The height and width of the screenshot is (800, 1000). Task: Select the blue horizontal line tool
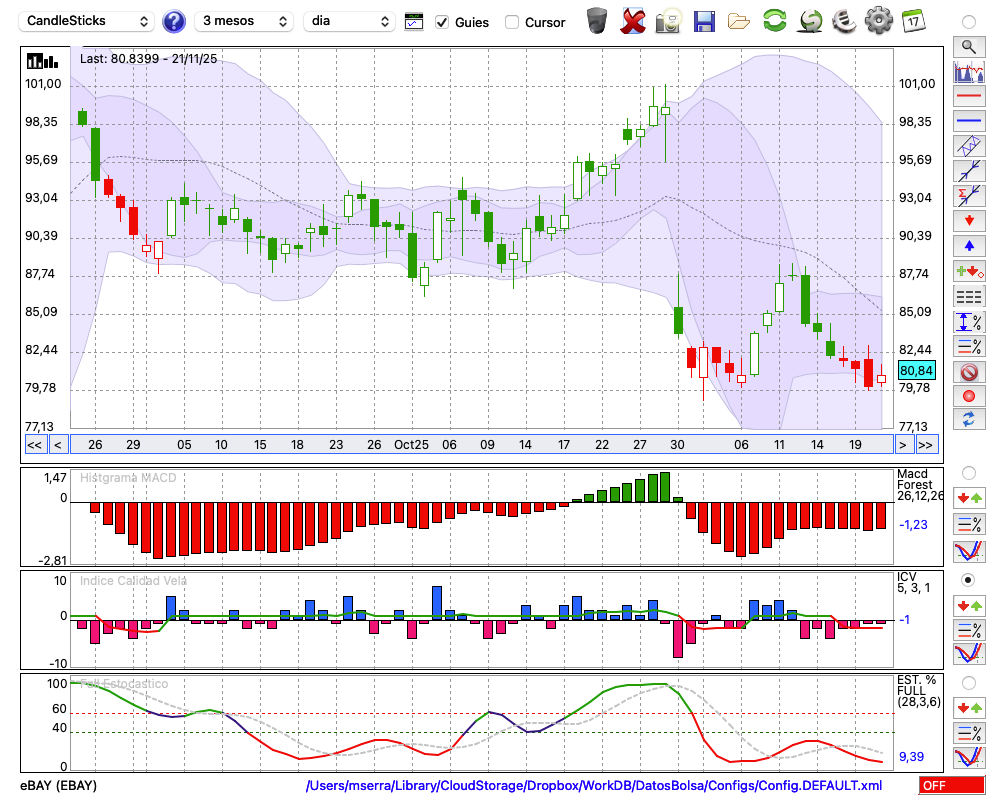pyautogui.click(x=968, y=121)
